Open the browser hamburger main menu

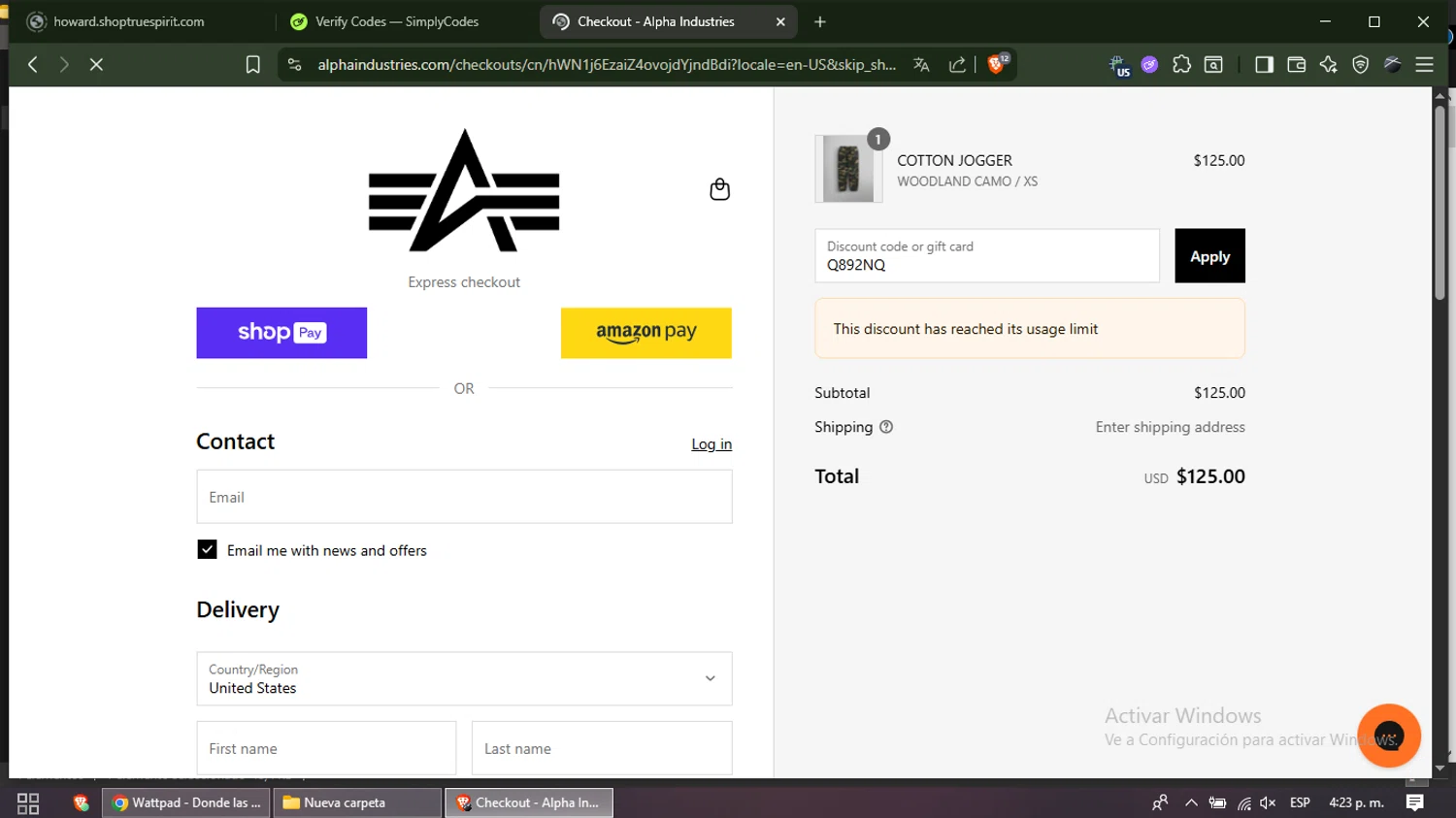(1424, 64)
